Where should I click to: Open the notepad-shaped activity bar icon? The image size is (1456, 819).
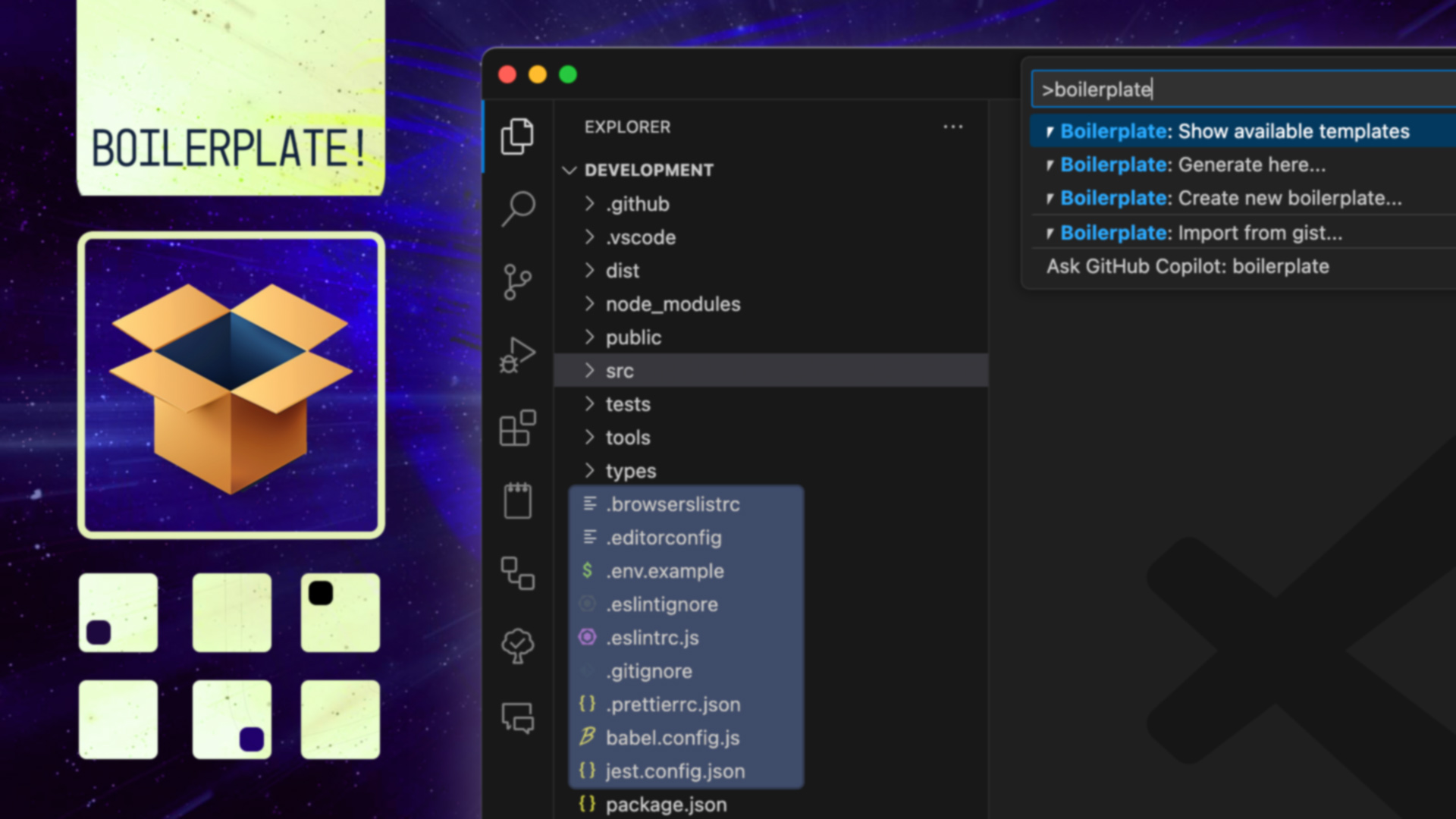(x=517, y=500)
